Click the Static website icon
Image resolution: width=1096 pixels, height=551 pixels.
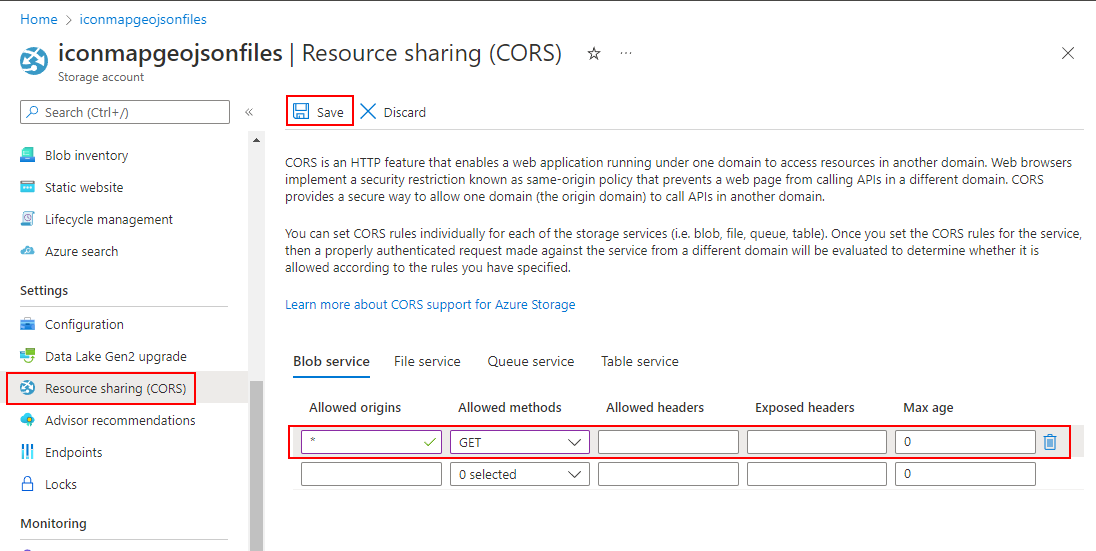click(27, 187)
